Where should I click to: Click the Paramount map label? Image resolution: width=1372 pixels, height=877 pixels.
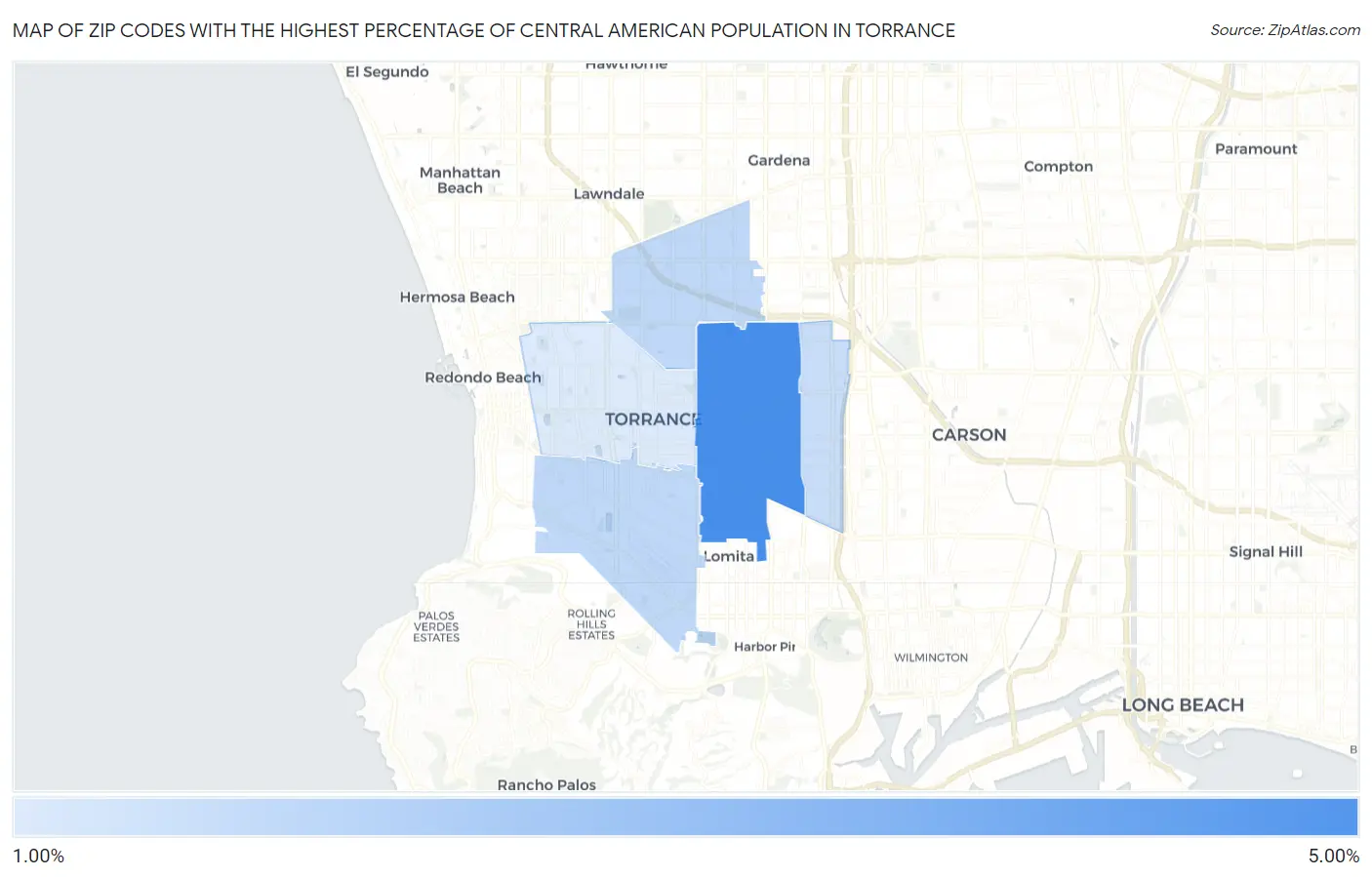[1256, 149]
